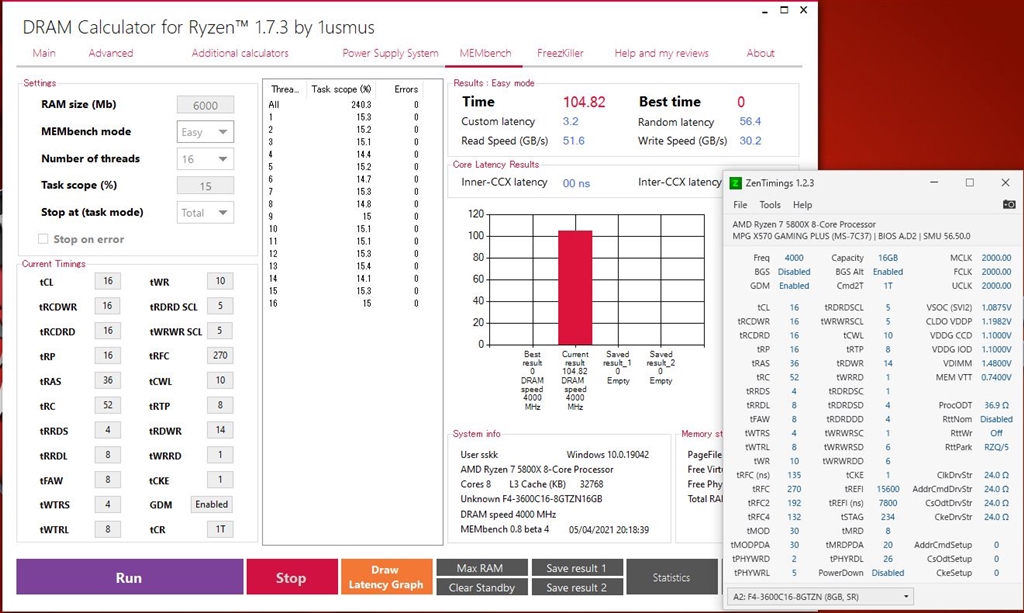Click the tCL timing value box

coord(108,281)
